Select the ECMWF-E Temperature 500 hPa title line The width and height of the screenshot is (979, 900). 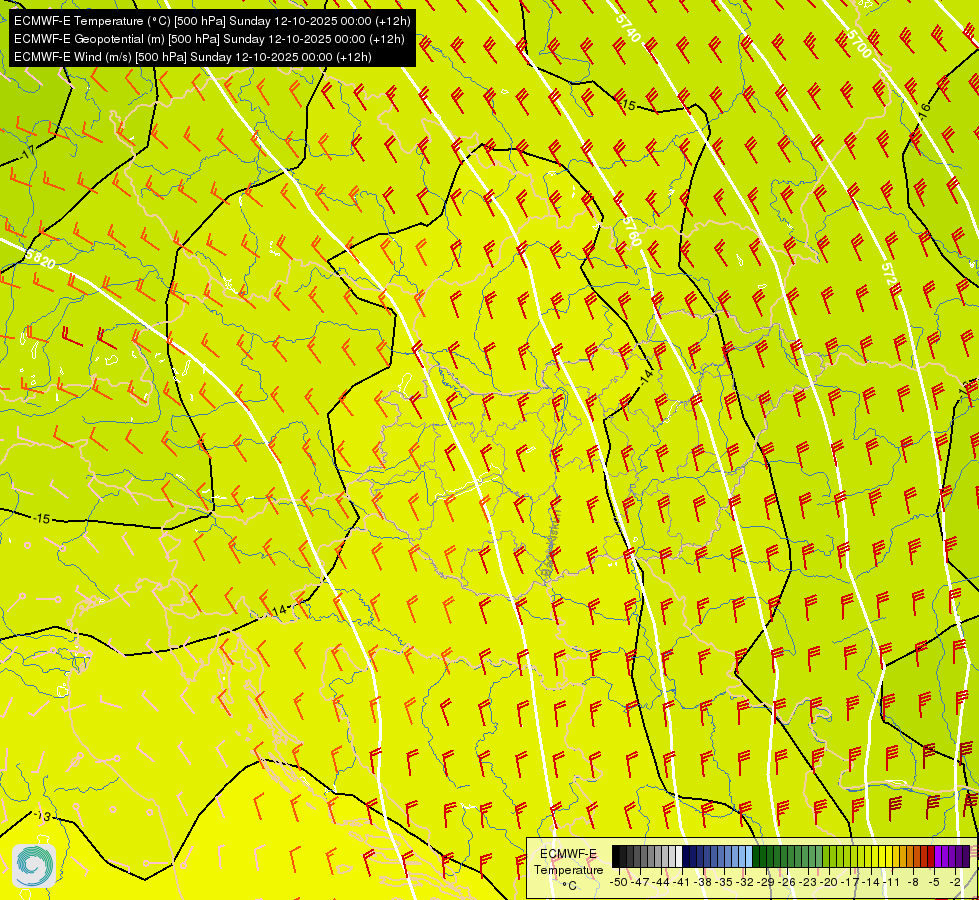click(212, 21)
